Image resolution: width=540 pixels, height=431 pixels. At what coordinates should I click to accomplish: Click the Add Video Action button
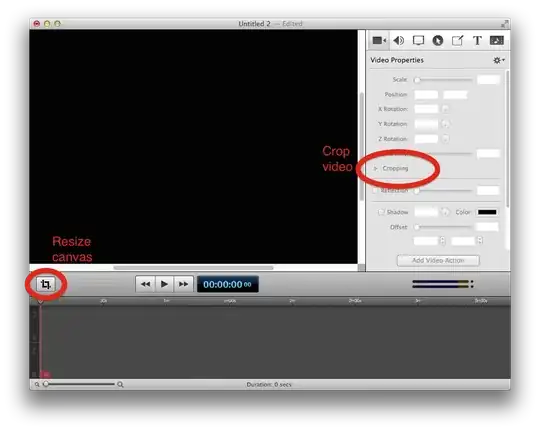(438, 260)
